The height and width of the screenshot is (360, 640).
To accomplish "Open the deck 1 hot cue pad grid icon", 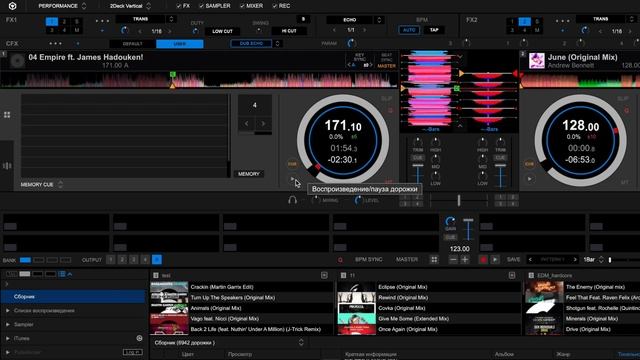I will pyautogui.click(x=7, y=115).
